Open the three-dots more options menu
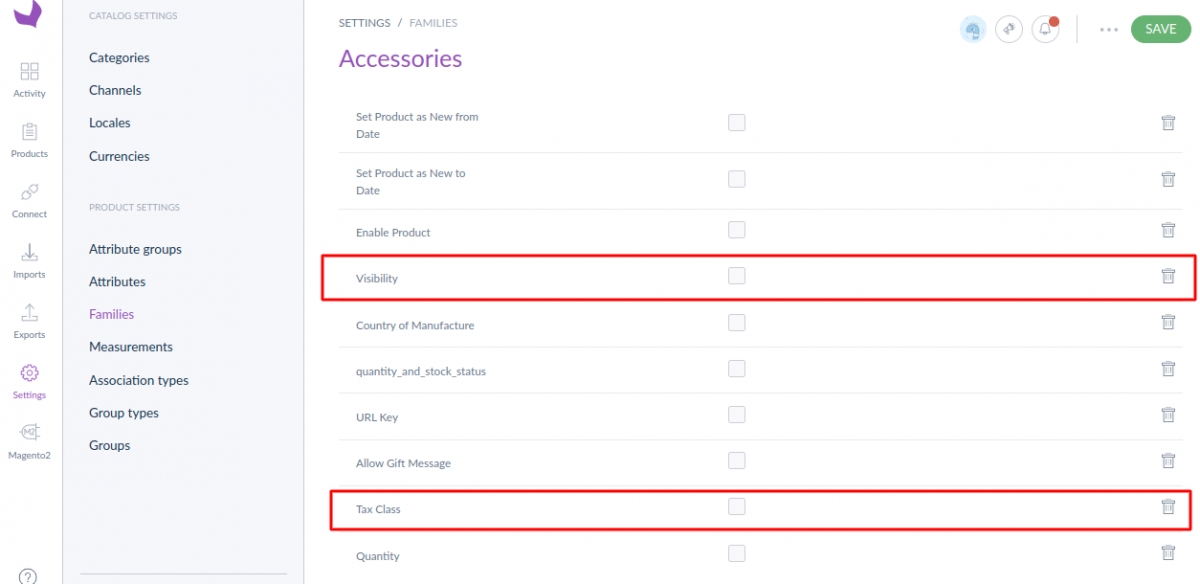This screenshot has height=584, width=1200. [x=1108, y=30]
